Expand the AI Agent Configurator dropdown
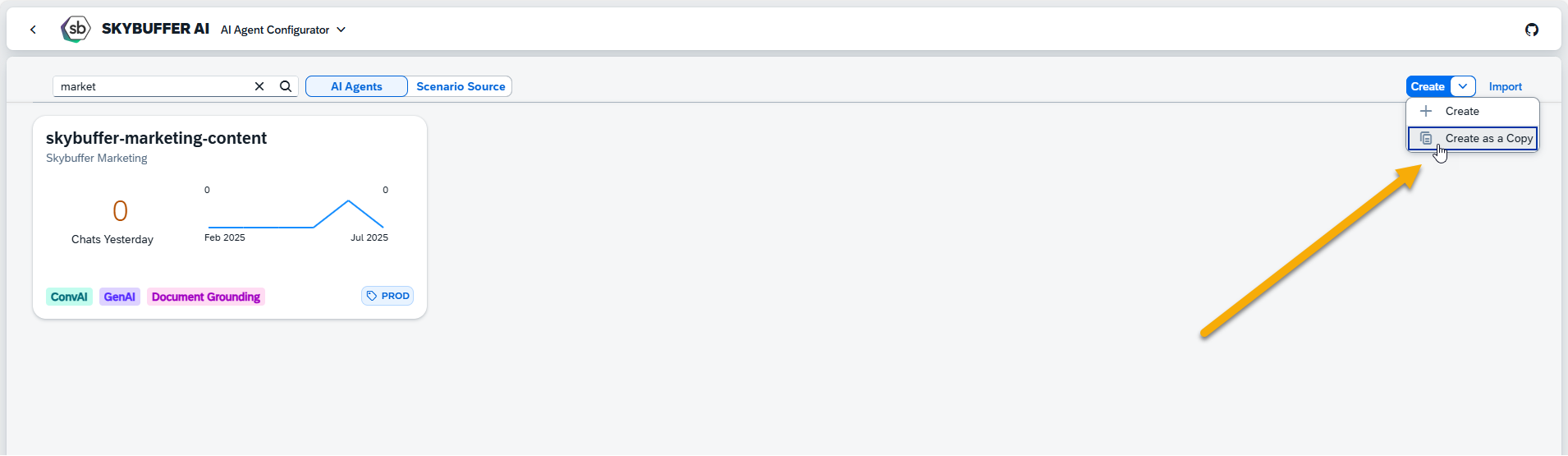The height and width of the screenshot is (456, 1568). point(341,30)
